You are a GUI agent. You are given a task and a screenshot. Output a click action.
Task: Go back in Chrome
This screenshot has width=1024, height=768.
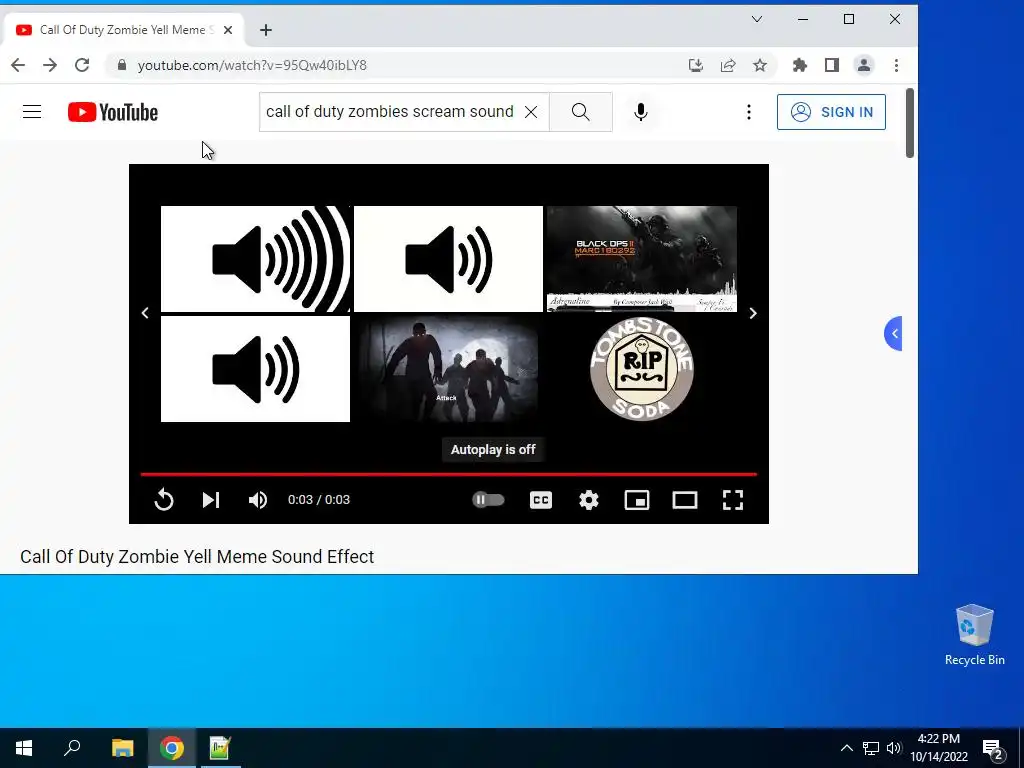tap(18, 65)
